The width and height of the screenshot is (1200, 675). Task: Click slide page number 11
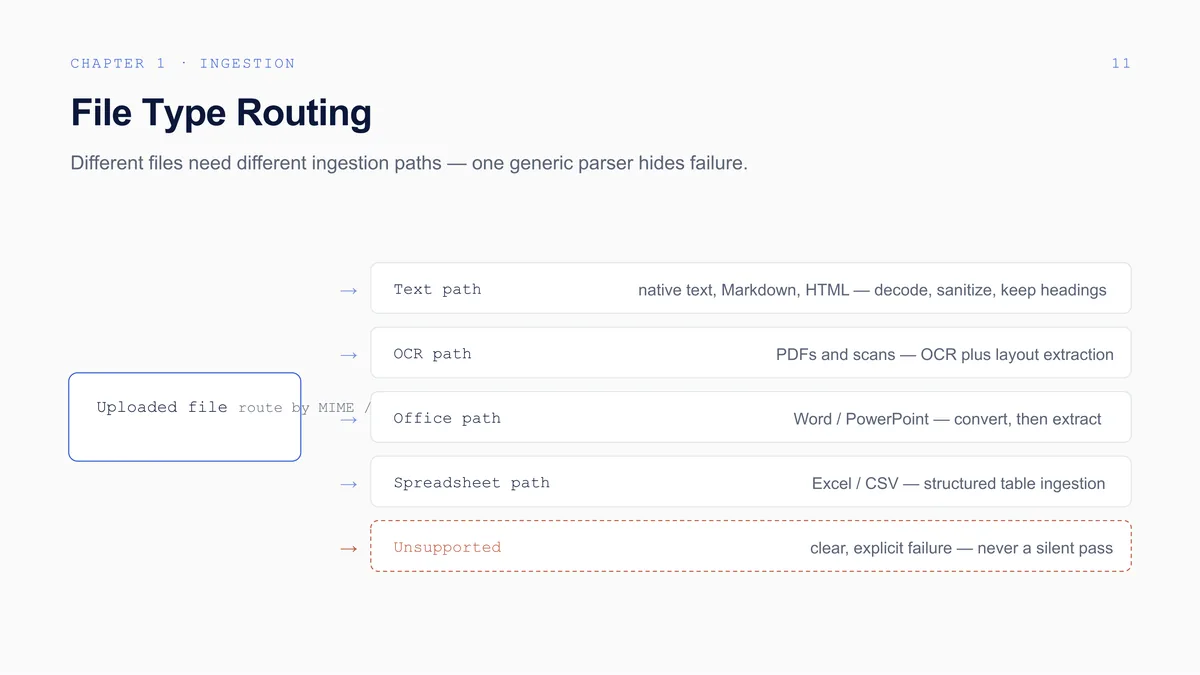click(x=1121, y=63)
